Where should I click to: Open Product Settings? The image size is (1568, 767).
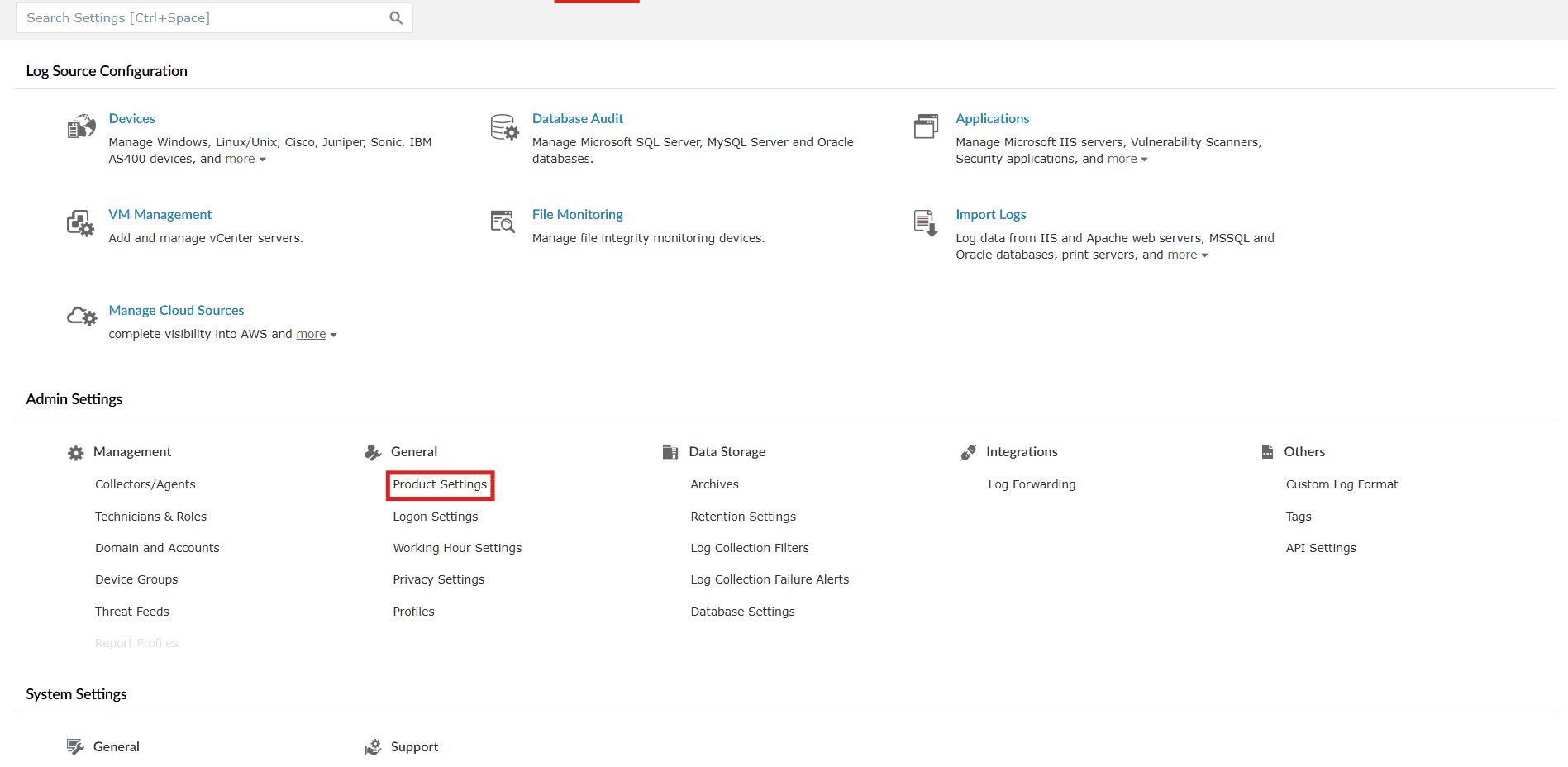(x=439, y=484)
